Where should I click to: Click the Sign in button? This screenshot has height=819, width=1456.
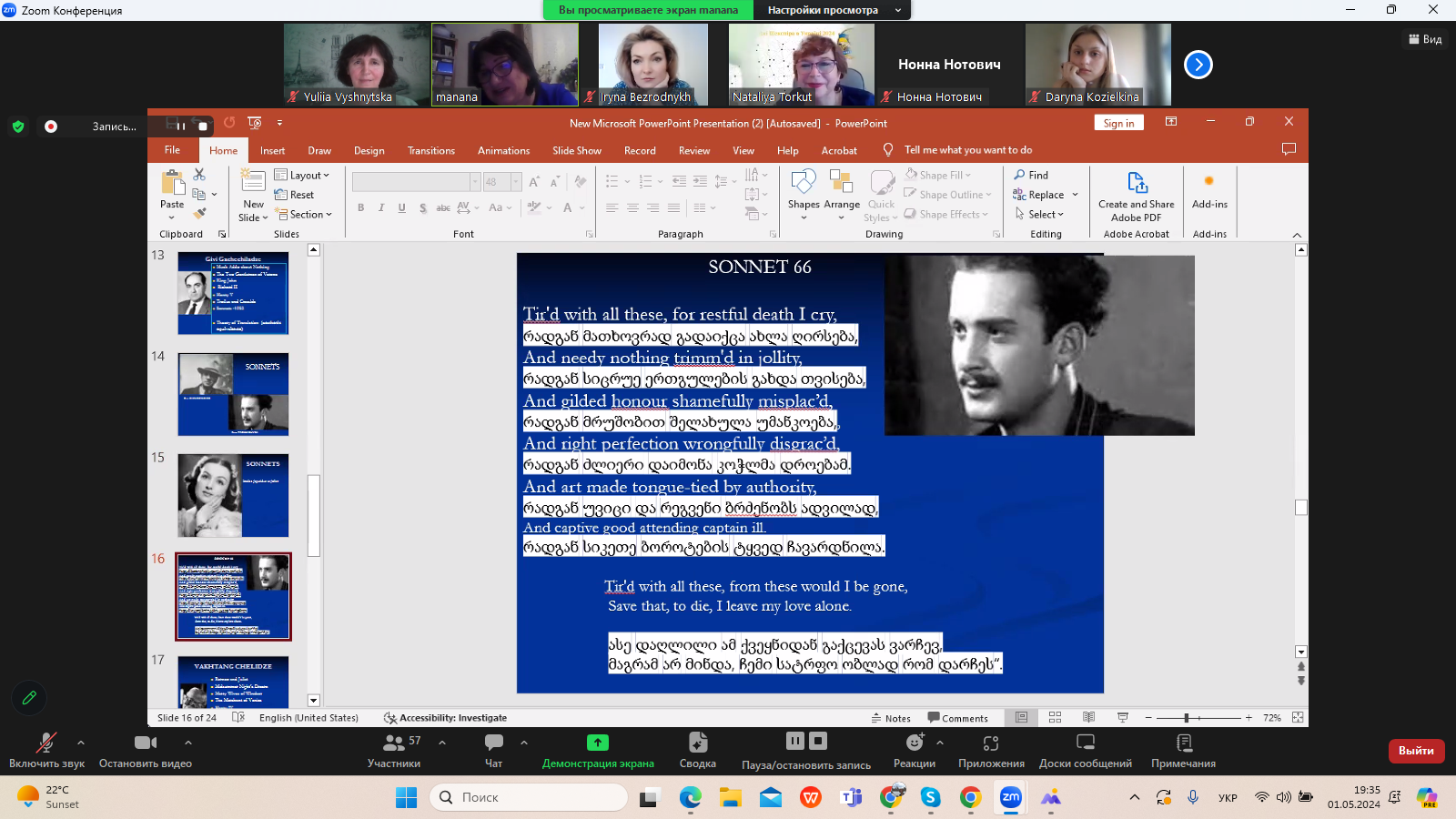(1118, 124)
